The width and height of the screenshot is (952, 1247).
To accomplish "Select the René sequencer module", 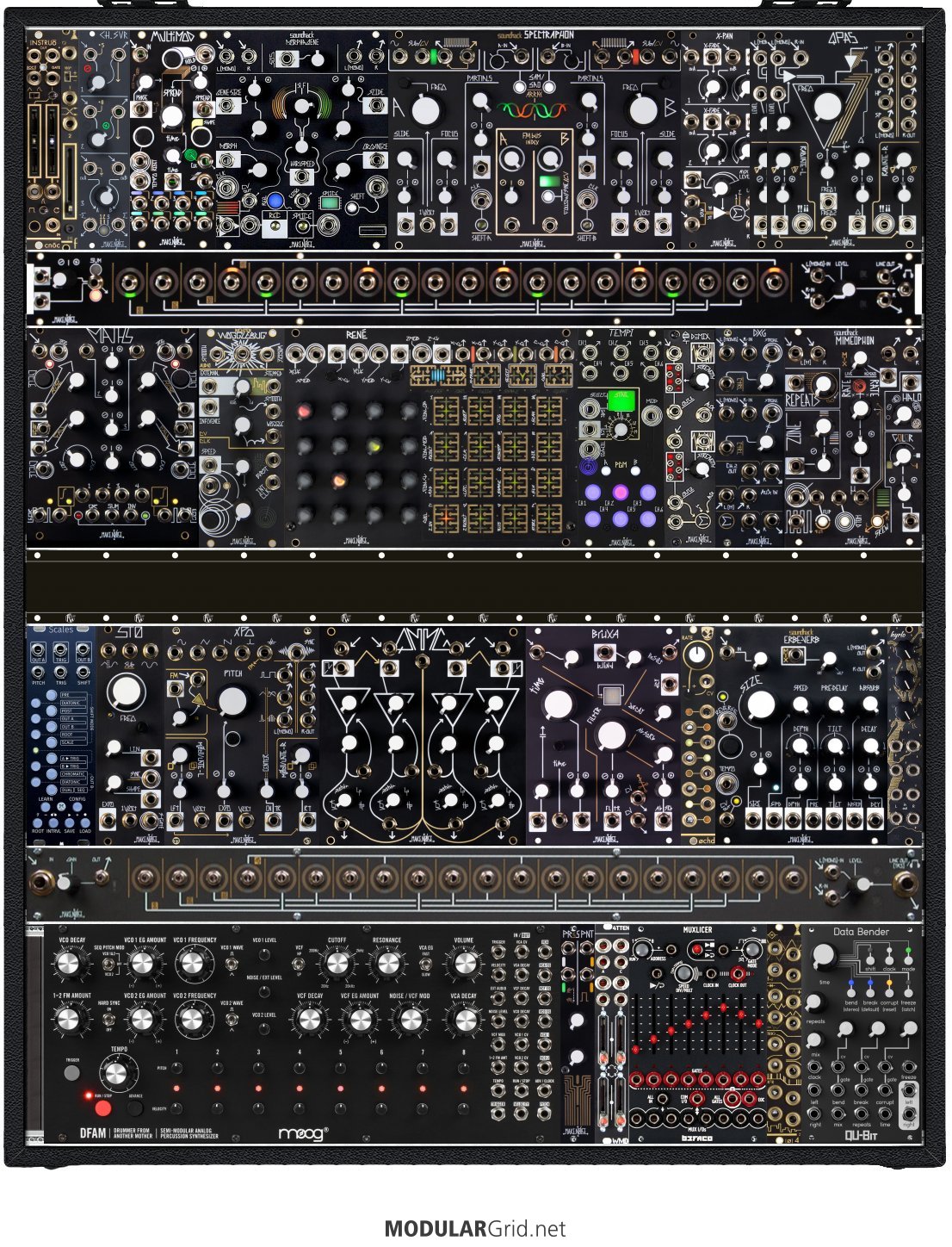I will click(432, 437).
